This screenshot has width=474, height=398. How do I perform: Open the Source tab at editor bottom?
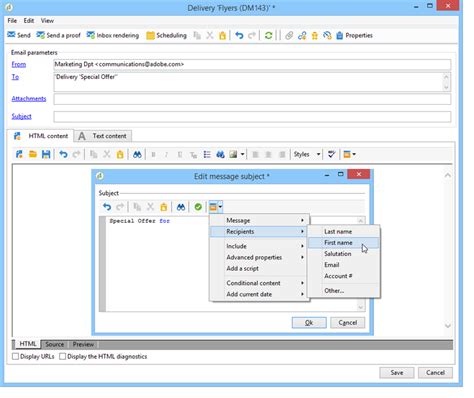pos(55,344)
